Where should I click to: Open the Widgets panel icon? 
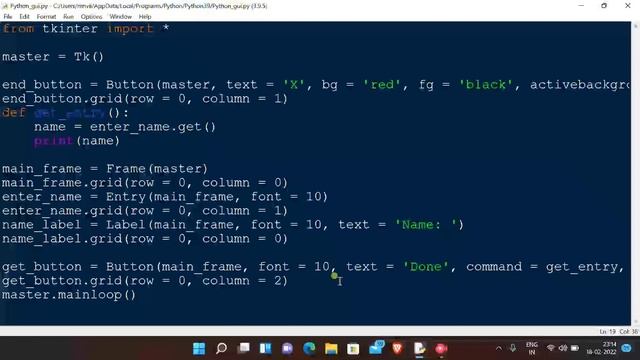click(x=265, y=349)
